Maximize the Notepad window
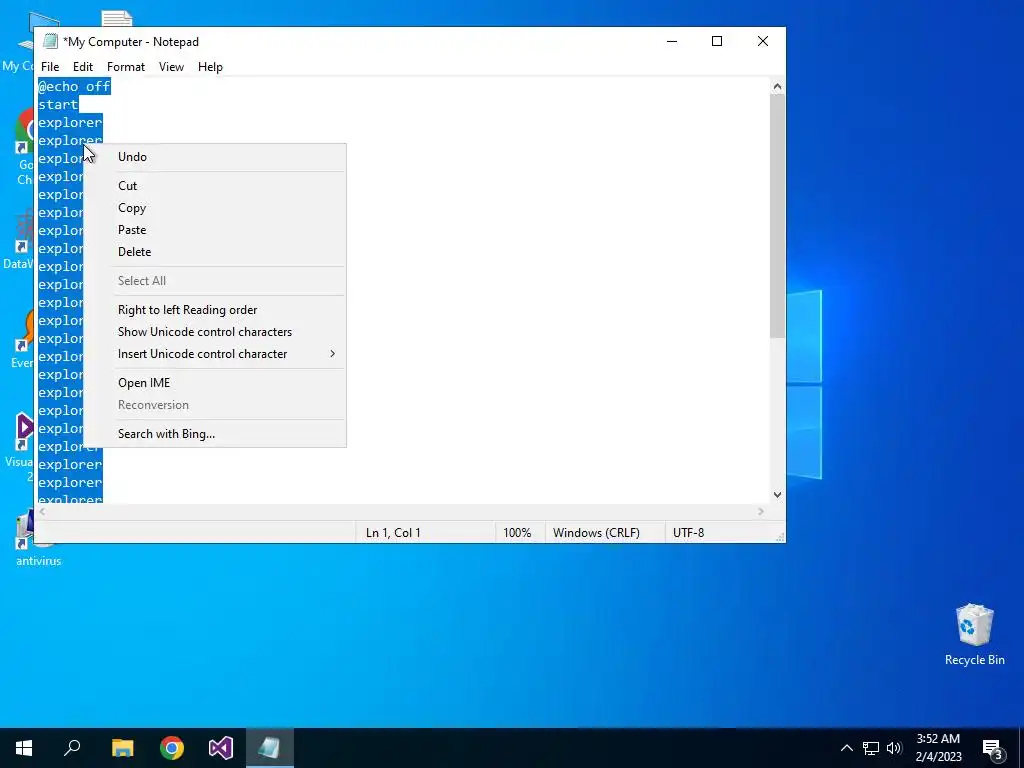 717,41
